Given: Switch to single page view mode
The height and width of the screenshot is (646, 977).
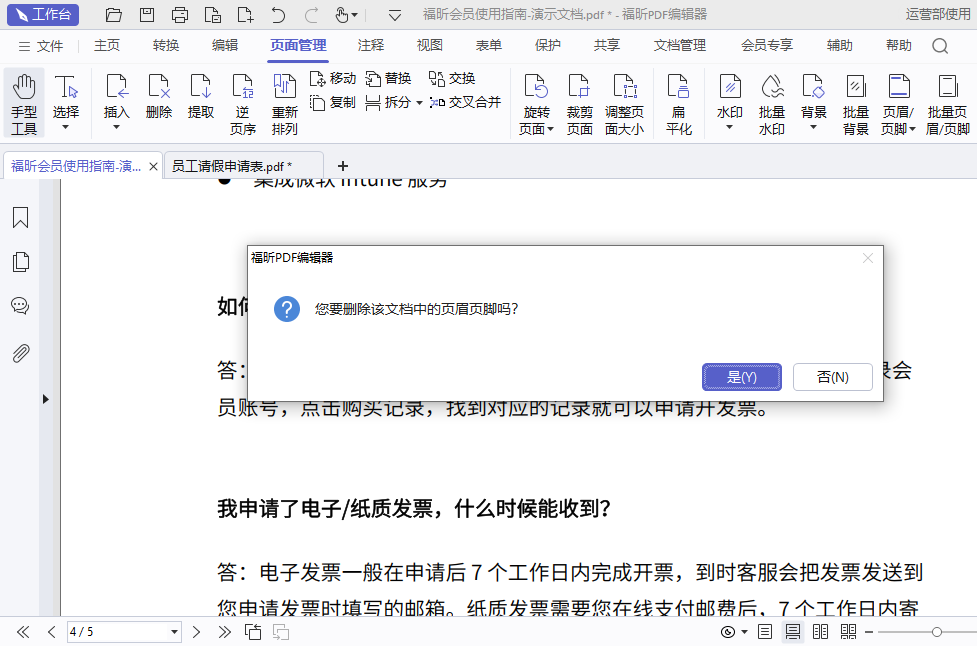Looking at the screenshot, I should 765,632.
